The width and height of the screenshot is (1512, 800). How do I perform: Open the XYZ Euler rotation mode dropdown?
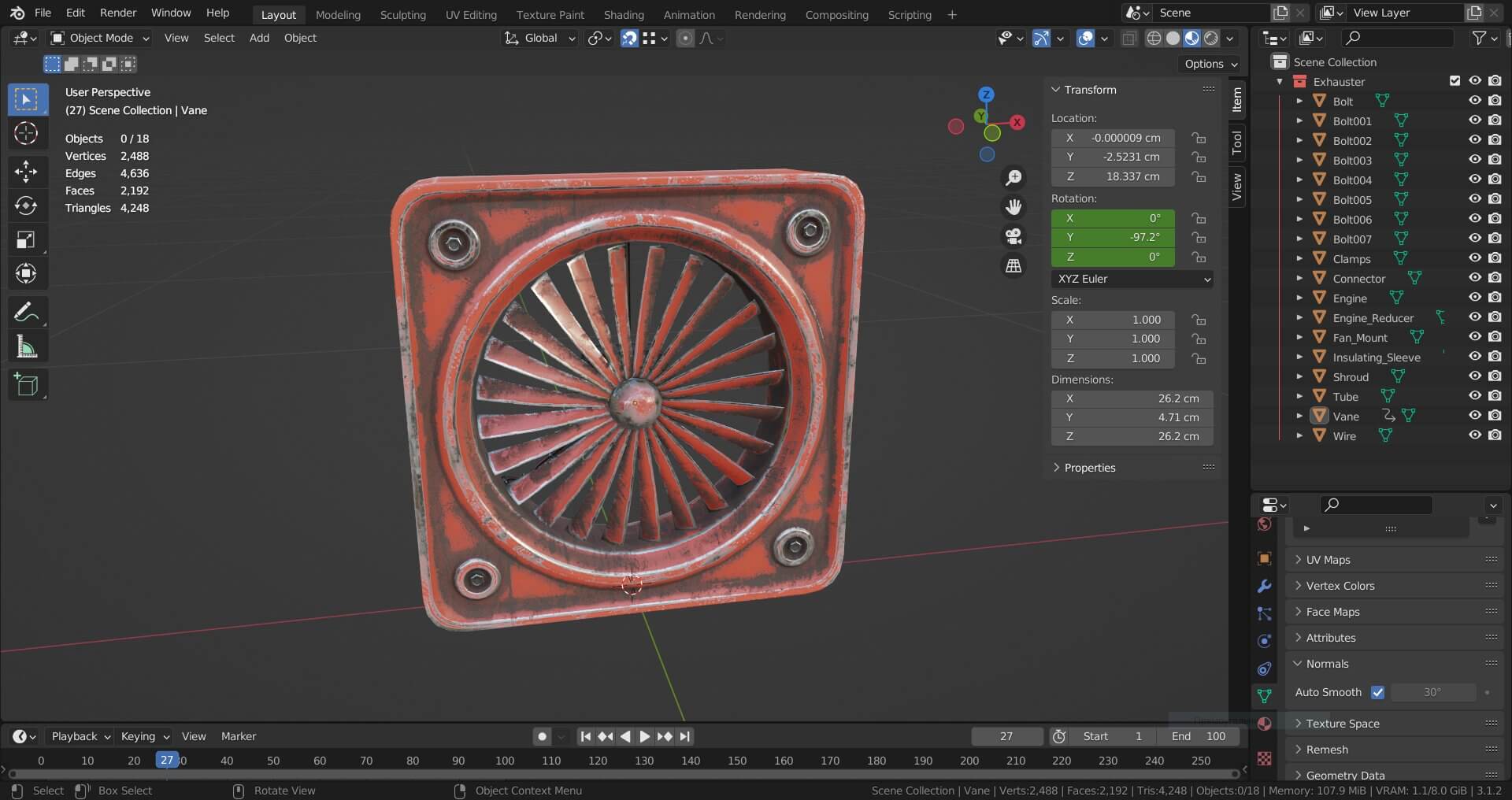tap(1132, 279)
